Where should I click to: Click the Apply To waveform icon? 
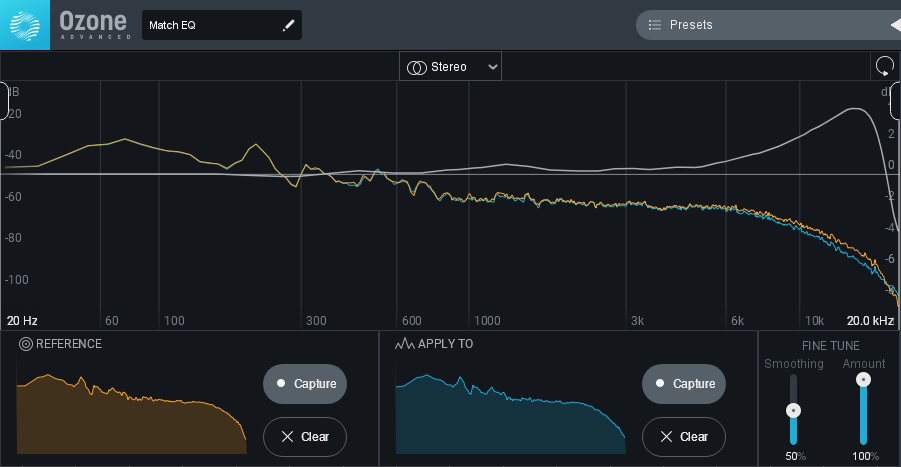tap(405, 344)
